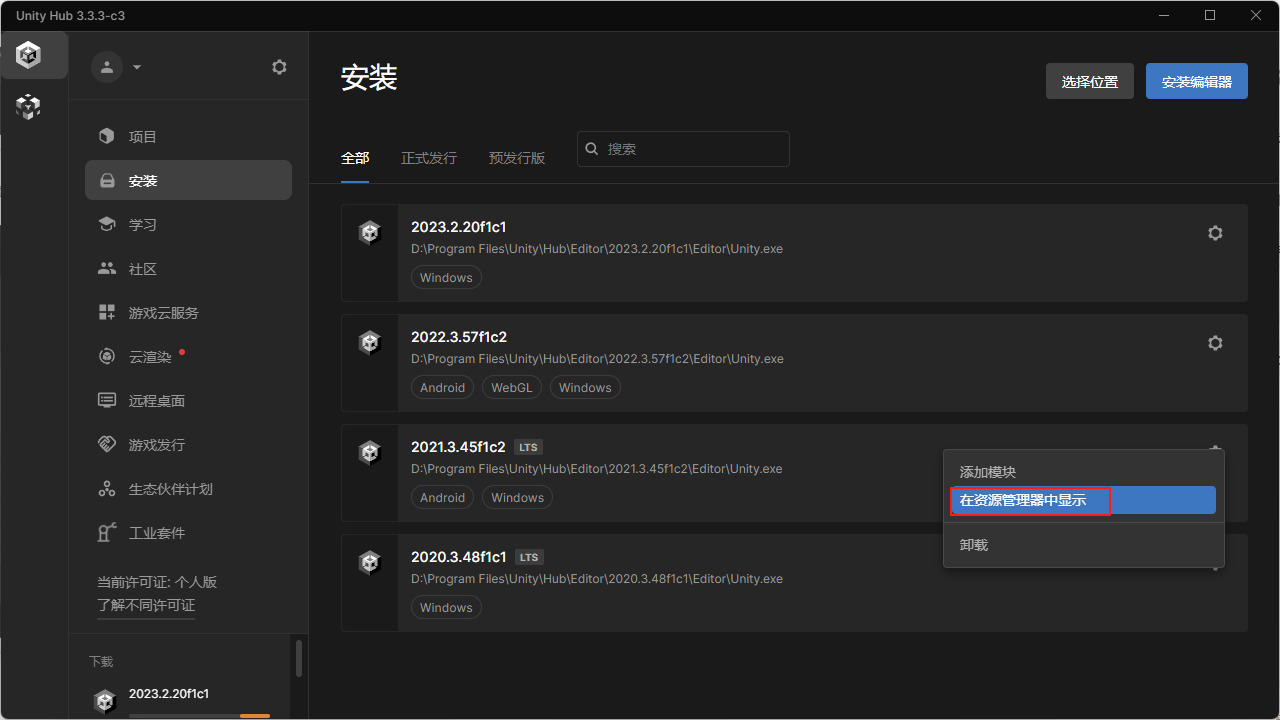
Task: Expand the account dropdown arrow
Action: pos(137,67)
